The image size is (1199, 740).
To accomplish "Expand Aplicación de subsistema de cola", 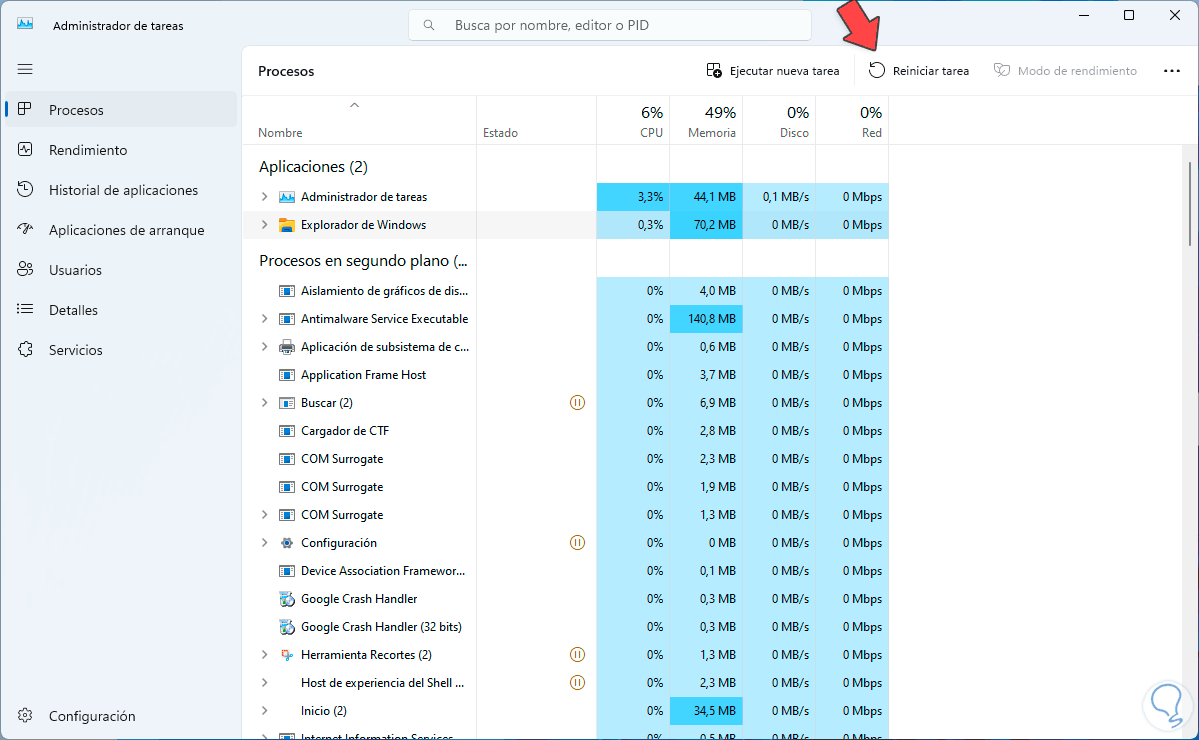I will [265, 346].
